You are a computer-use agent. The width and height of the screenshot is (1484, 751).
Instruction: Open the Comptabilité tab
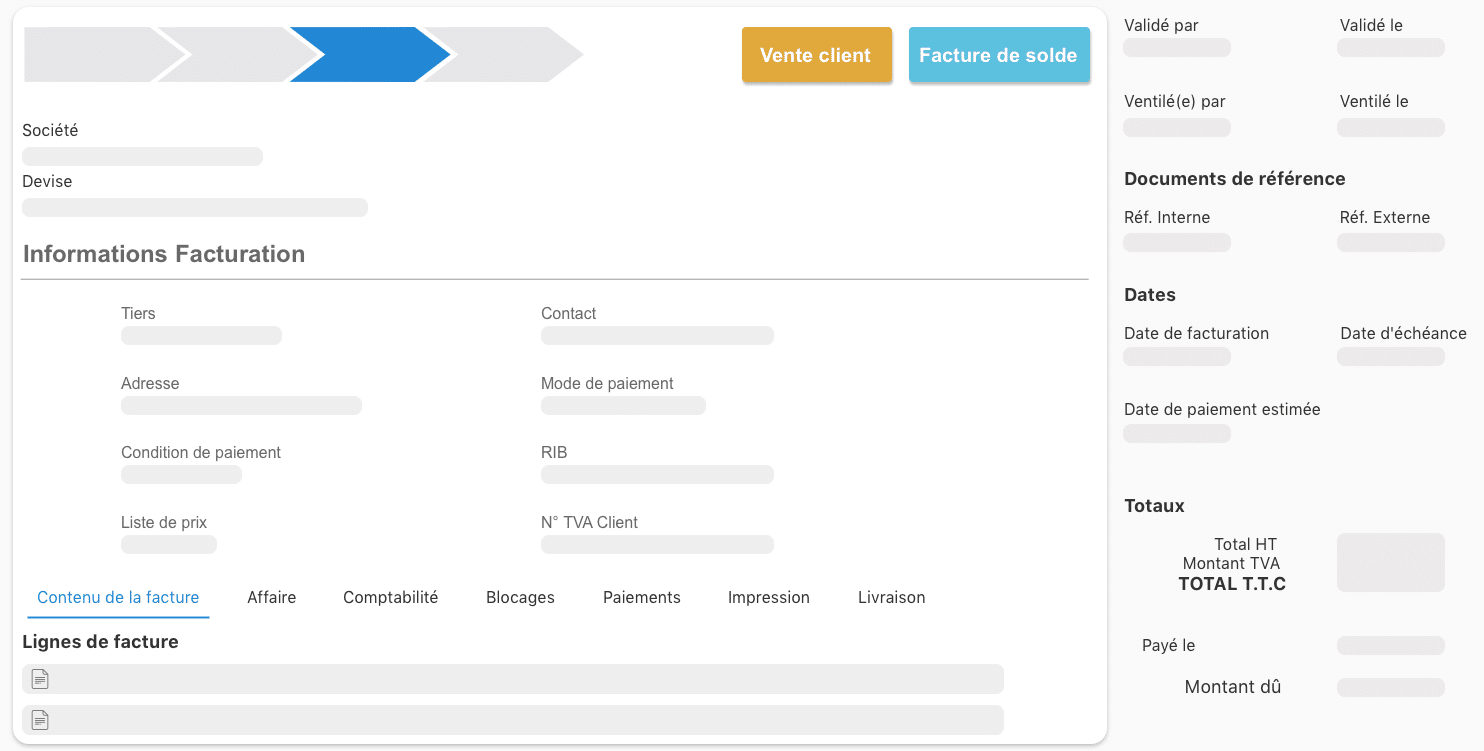(x=391, y=597)
